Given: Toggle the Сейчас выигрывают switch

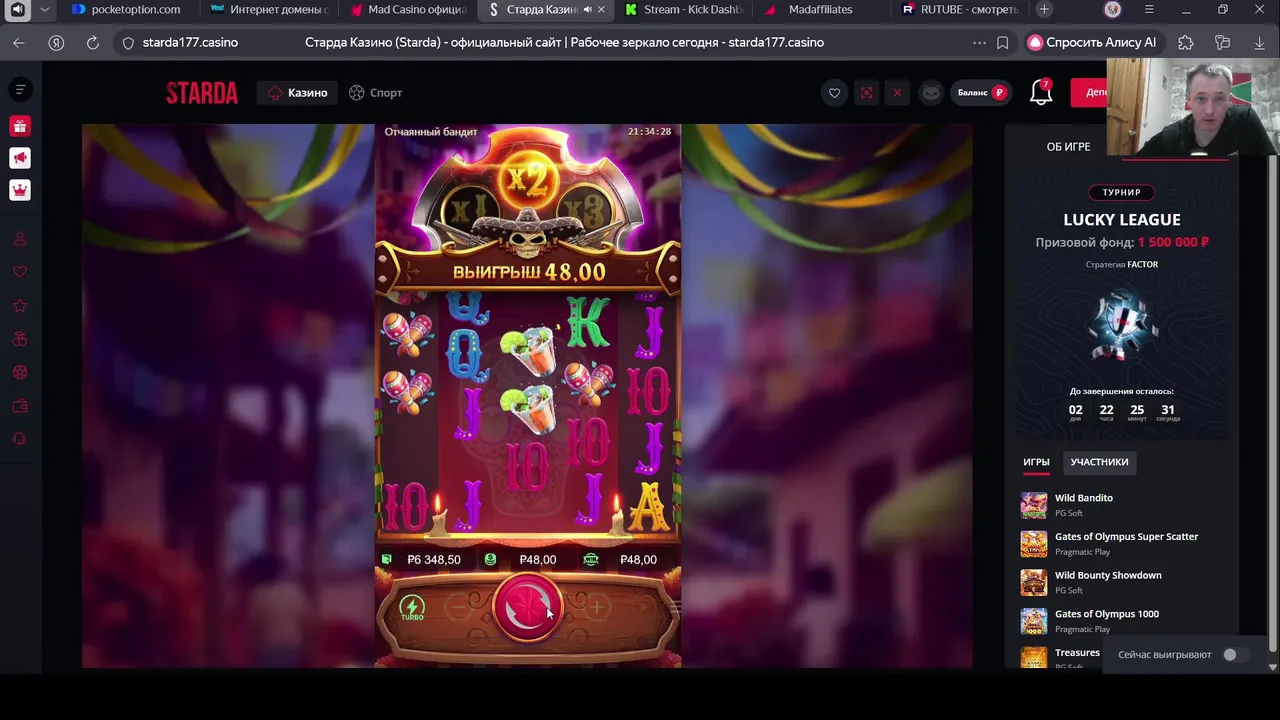Looking at the screenshot, I should pyautogui.click(x=1234, y=655).
